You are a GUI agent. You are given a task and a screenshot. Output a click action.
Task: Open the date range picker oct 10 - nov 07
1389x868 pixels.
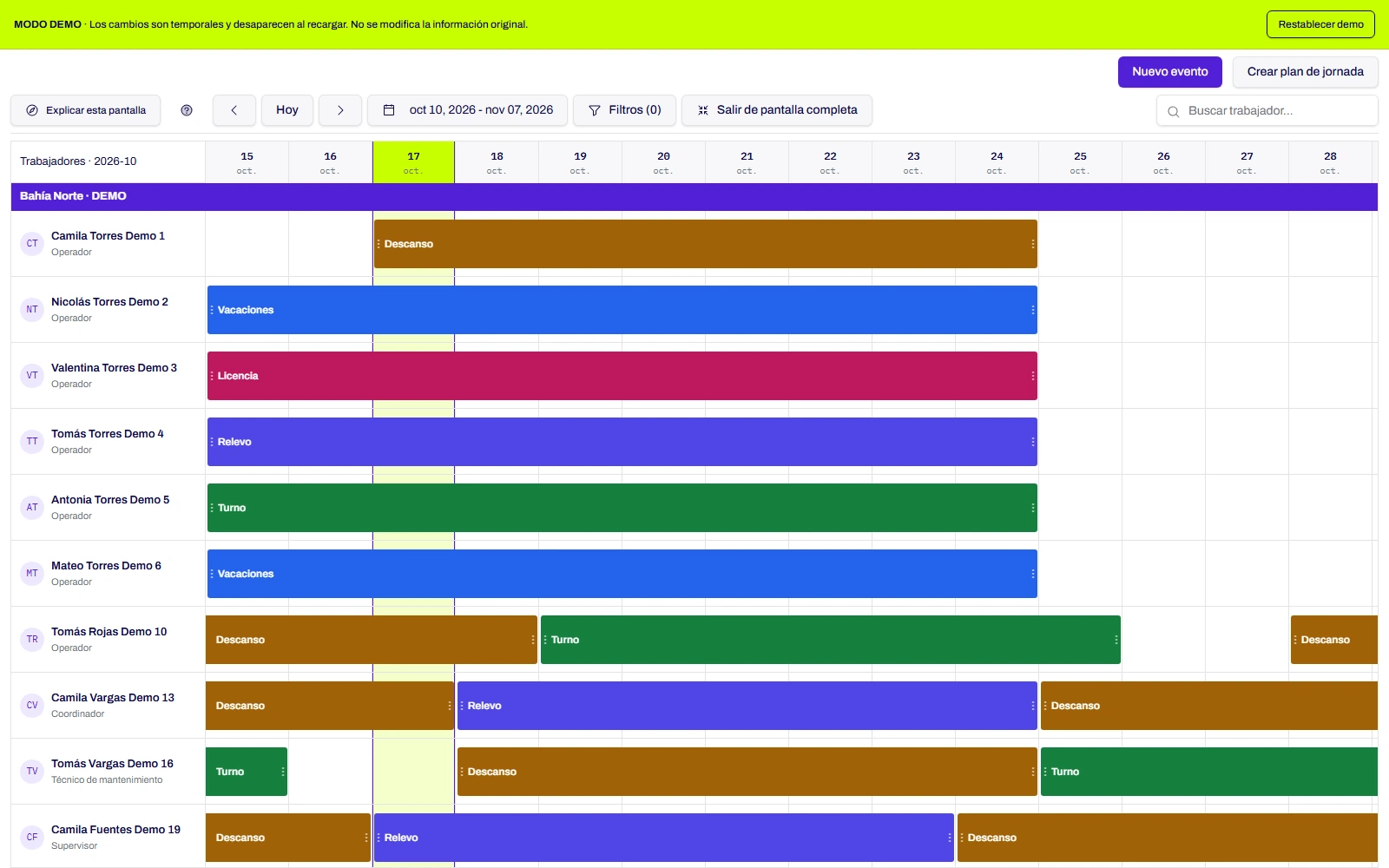click(468, 110)
